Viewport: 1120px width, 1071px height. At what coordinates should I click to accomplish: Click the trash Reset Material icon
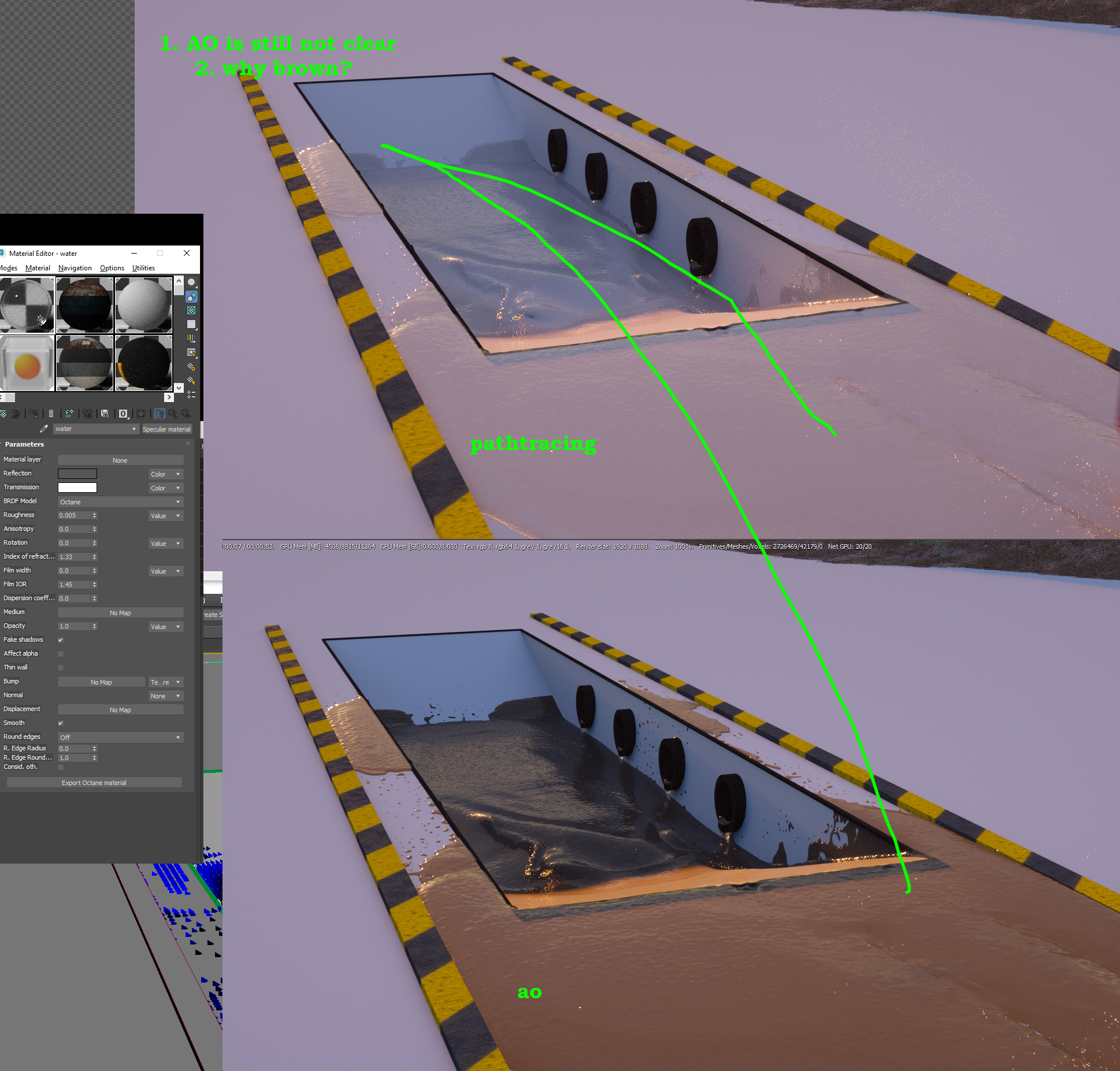pyautogui.click(x=51, y=414)
